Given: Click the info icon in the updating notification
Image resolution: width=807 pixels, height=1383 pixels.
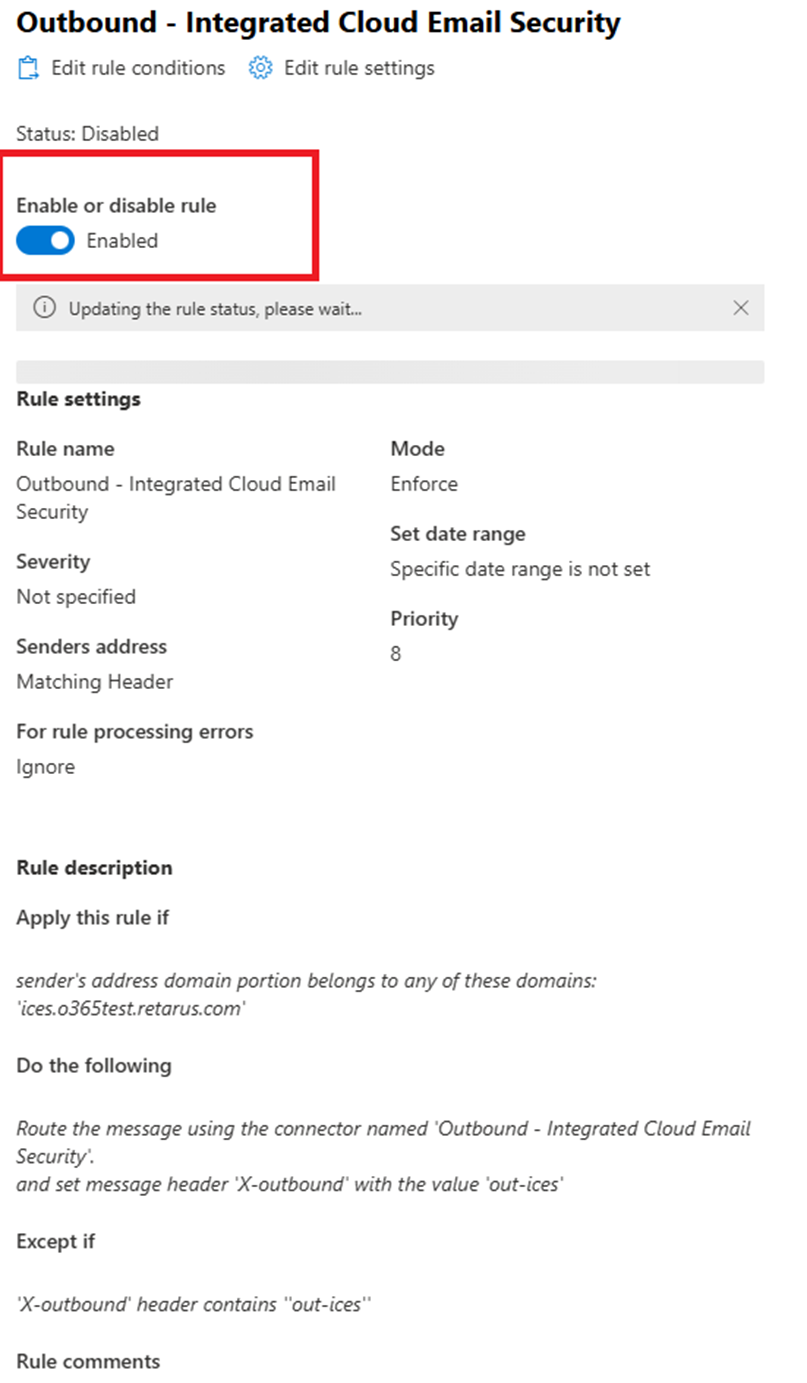Looking at the screenshot, I should [44, 308].
